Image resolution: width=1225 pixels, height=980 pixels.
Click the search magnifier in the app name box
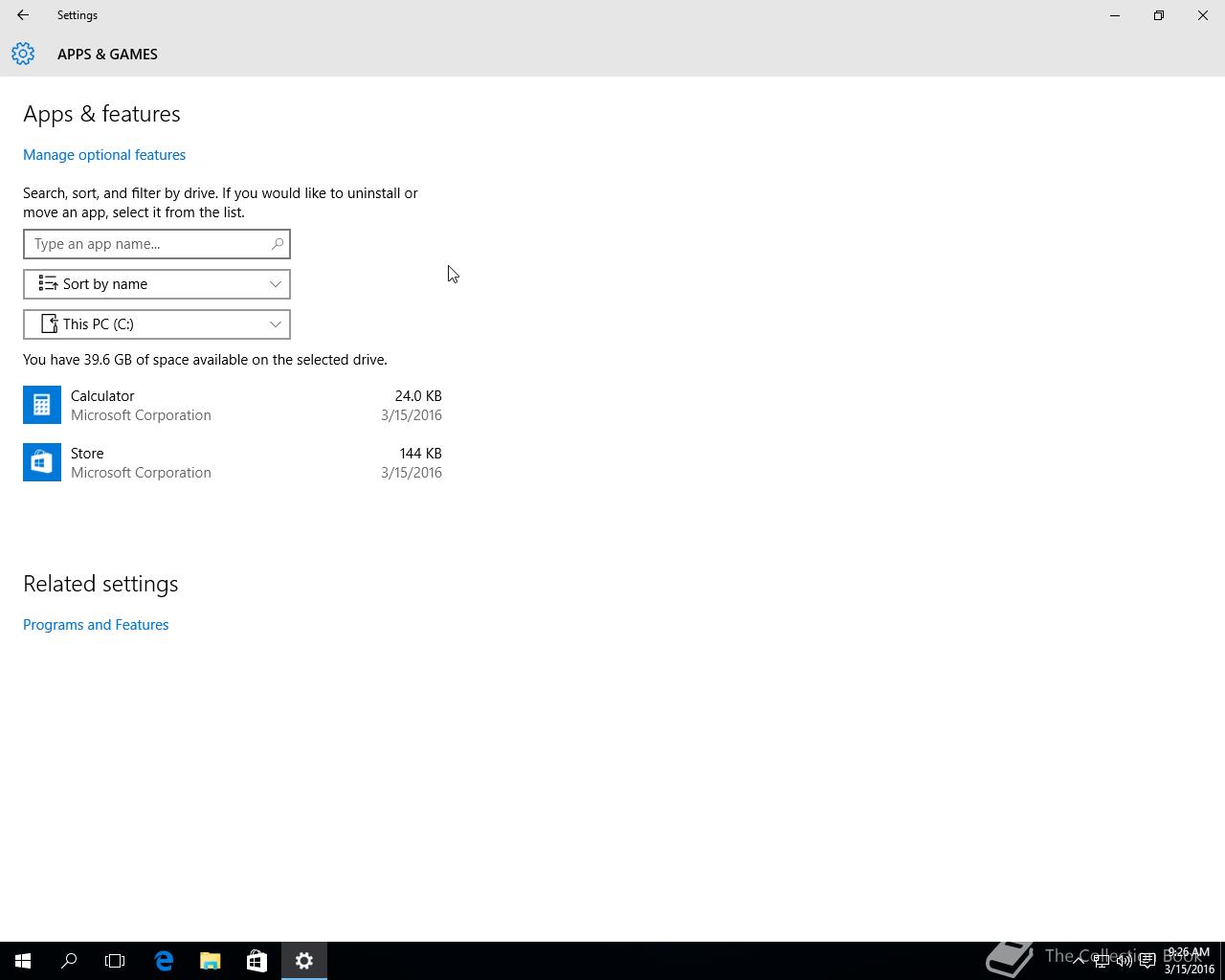tap(278, 244)
